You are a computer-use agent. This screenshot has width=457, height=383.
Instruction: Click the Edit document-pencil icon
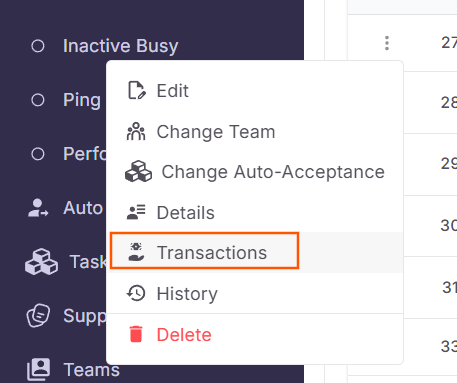(137, 91)
